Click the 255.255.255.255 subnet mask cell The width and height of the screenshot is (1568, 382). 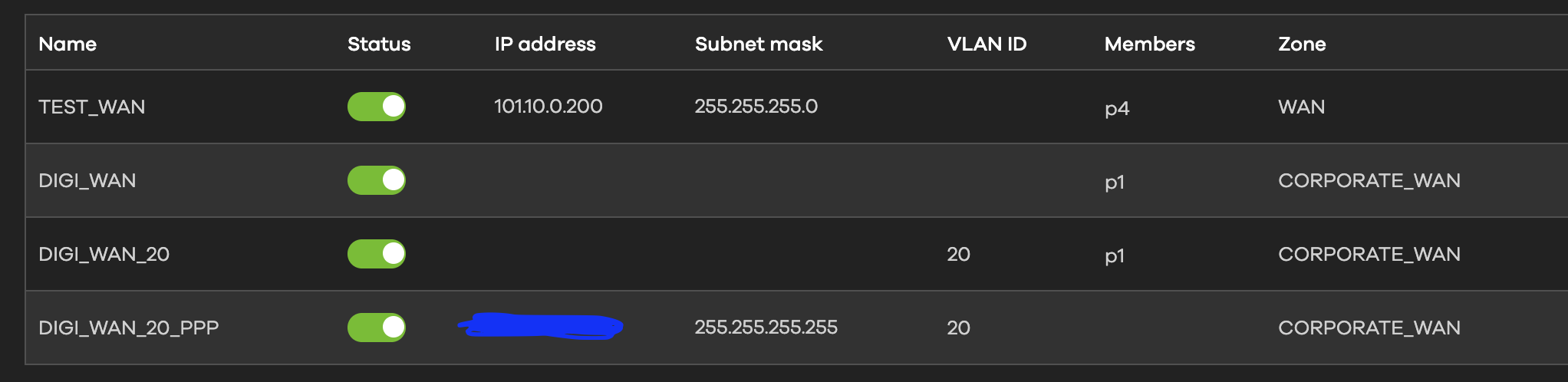pos(766,328)
